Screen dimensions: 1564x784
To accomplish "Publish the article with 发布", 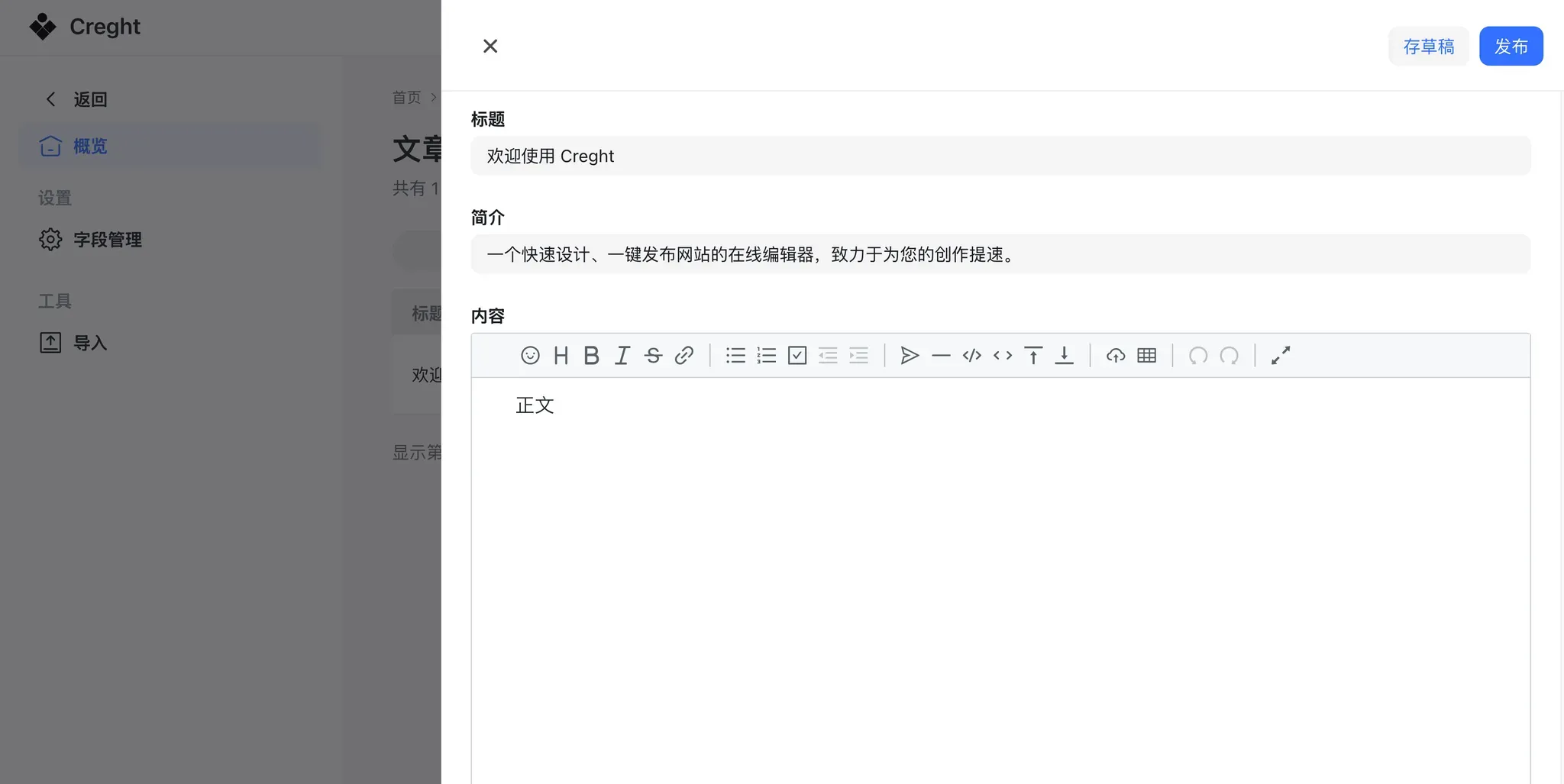I will [1511, 46].
